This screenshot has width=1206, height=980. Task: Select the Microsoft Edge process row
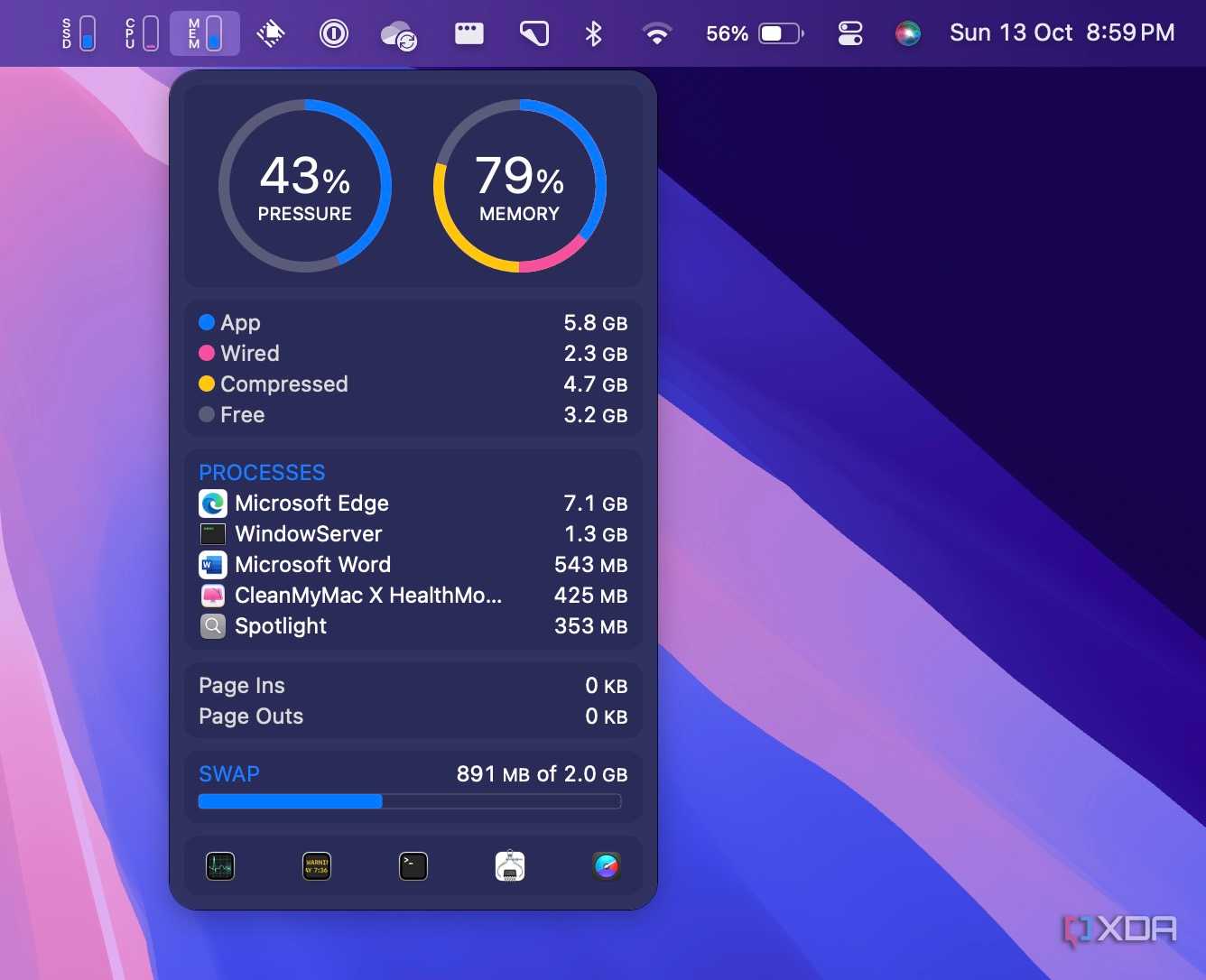413,504
